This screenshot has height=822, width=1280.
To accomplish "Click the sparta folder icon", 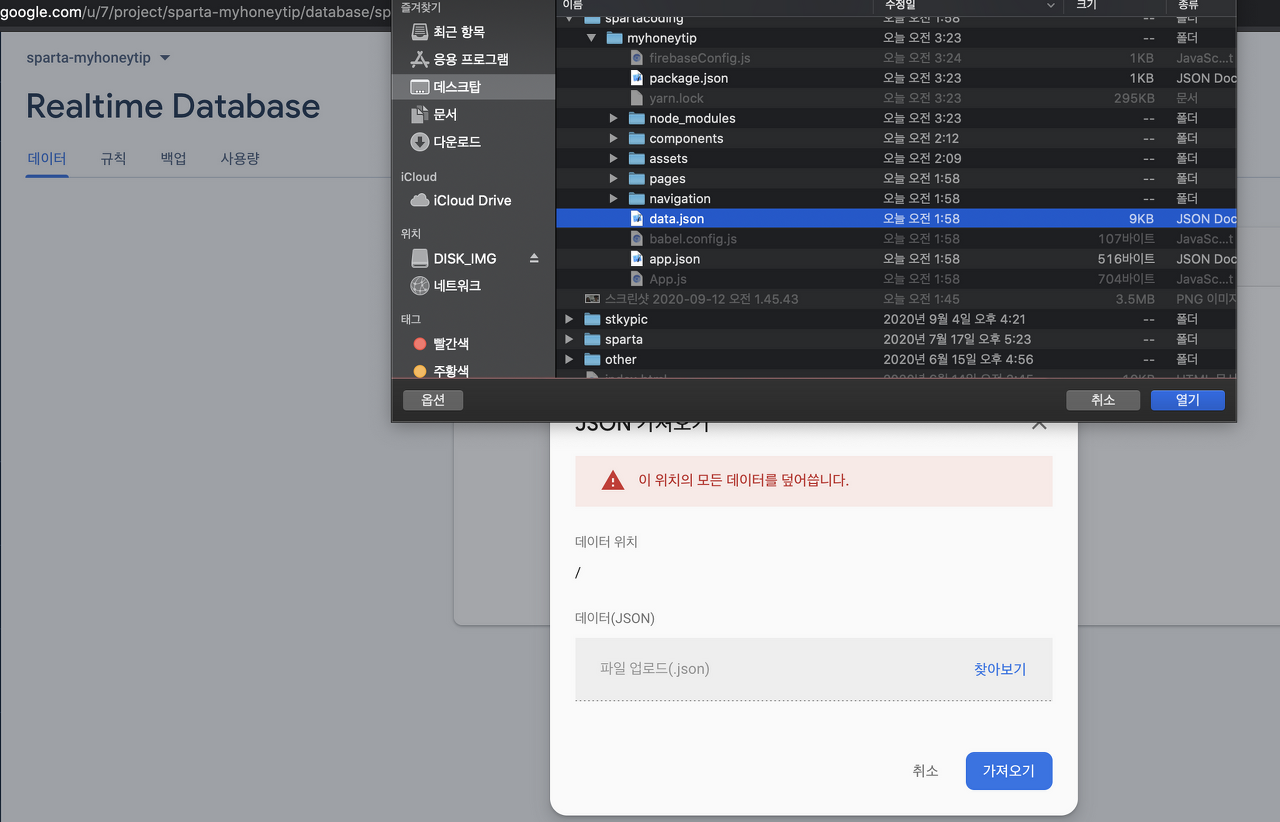I will point(593,339).
